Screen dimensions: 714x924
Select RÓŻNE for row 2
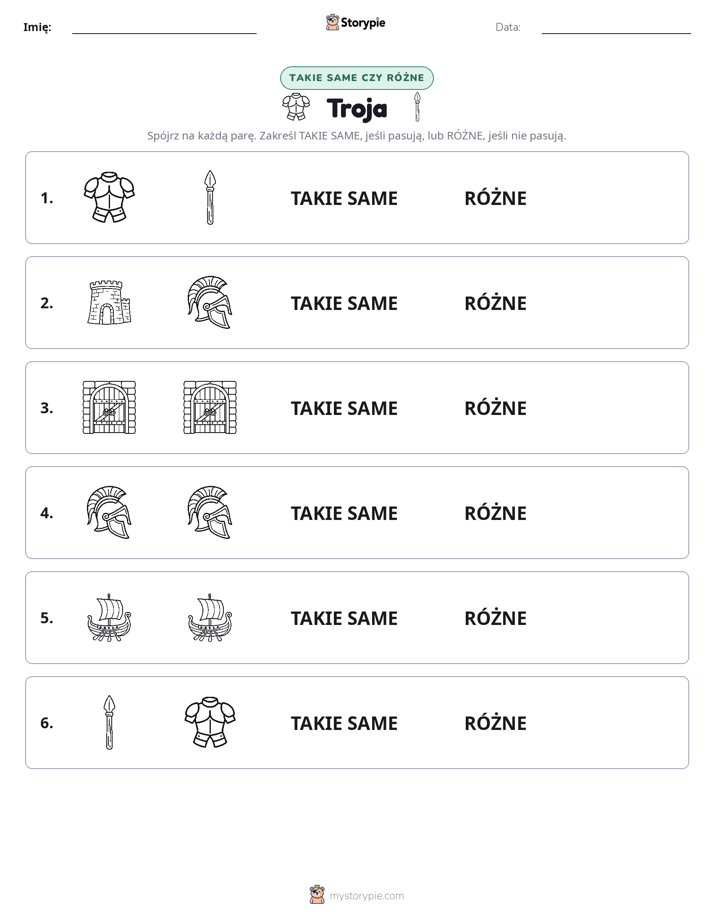495,303
